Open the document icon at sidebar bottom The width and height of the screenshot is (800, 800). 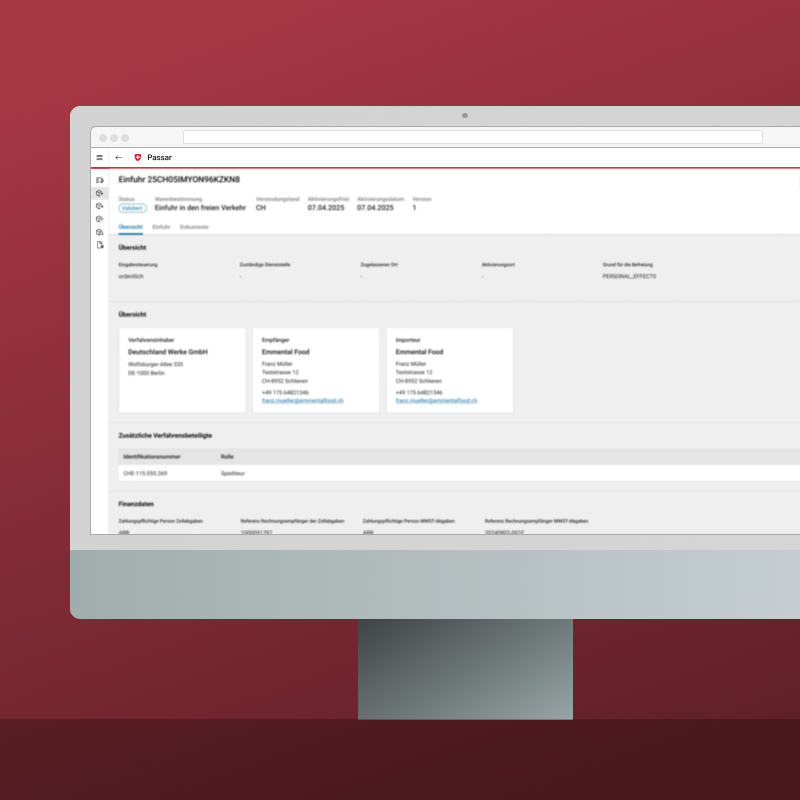(x=99, y=245)
